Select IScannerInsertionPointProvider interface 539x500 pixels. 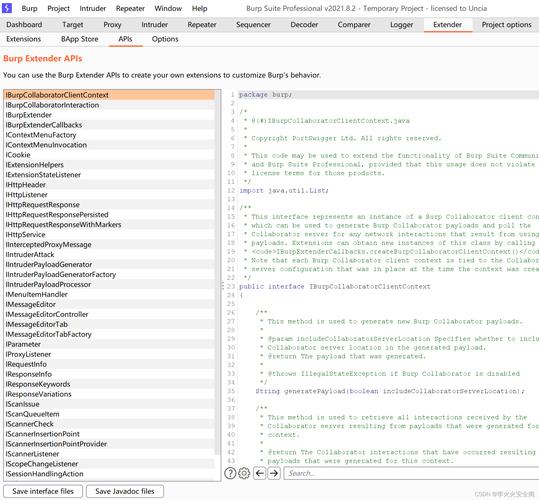109,444
